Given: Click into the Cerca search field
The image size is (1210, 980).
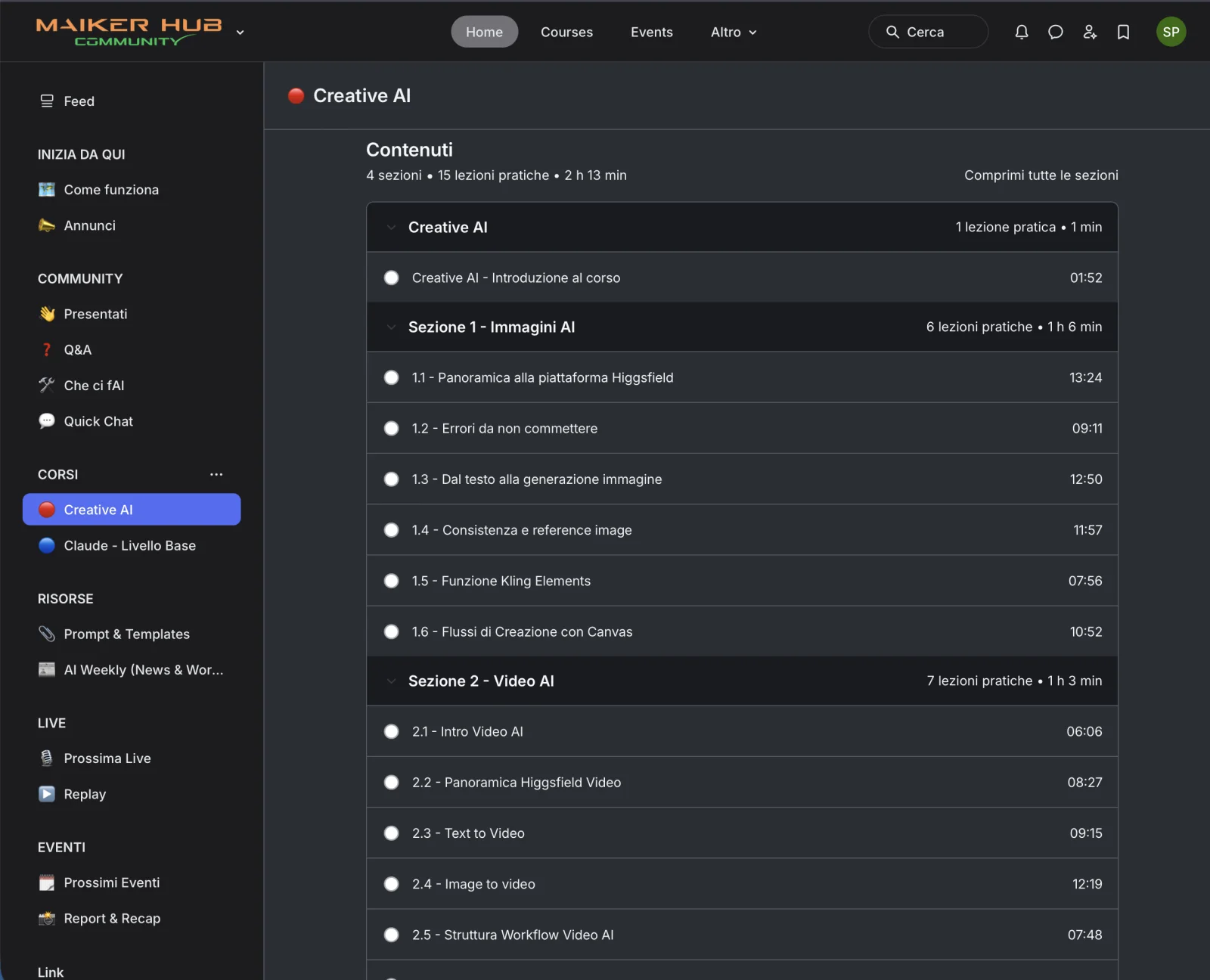Looking at the screenshot, I should click(x=928, y=32).
